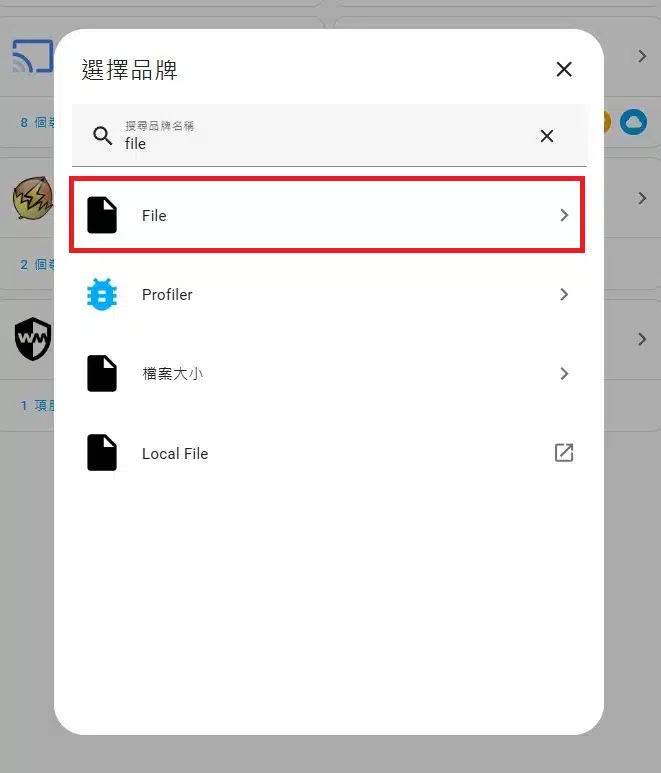Click the 檔案大小 file icon
This screenshot has height=773, width=661.
(102, 373)
